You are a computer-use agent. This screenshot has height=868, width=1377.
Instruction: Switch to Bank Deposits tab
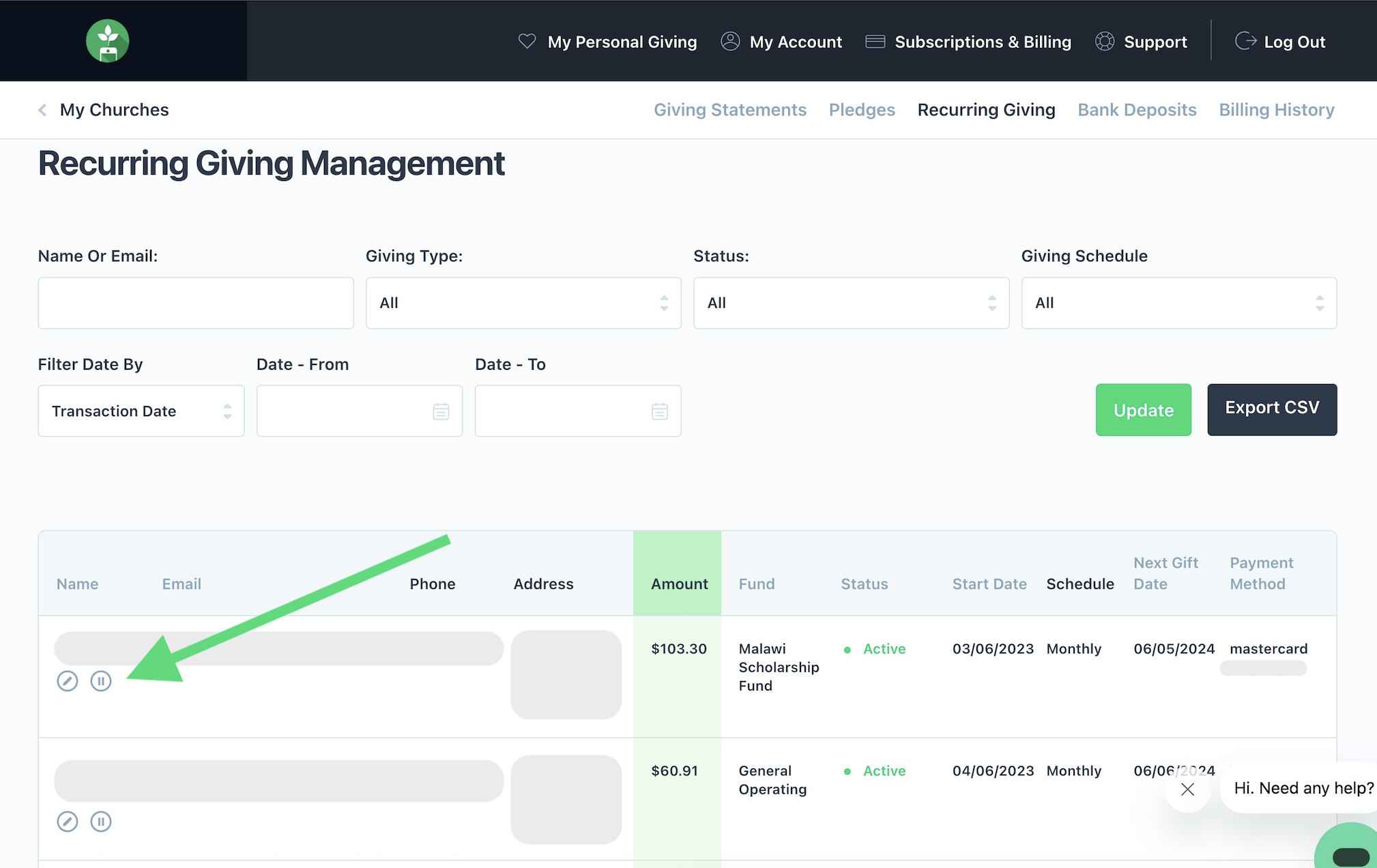coord(1137,110)
